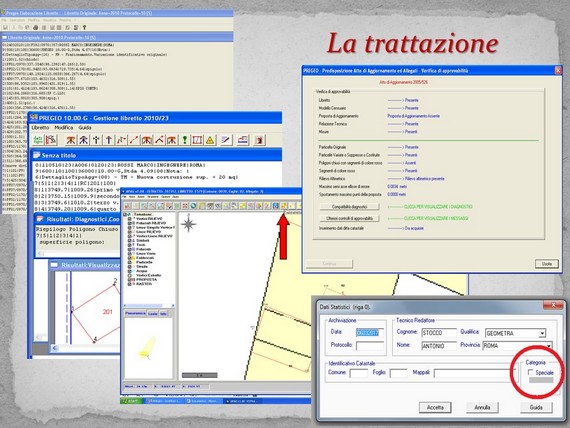Toggle the Particelle layer checkbox
Viewport: 570px width, 428px height.
pyautogui.click(x=130, y=262)
